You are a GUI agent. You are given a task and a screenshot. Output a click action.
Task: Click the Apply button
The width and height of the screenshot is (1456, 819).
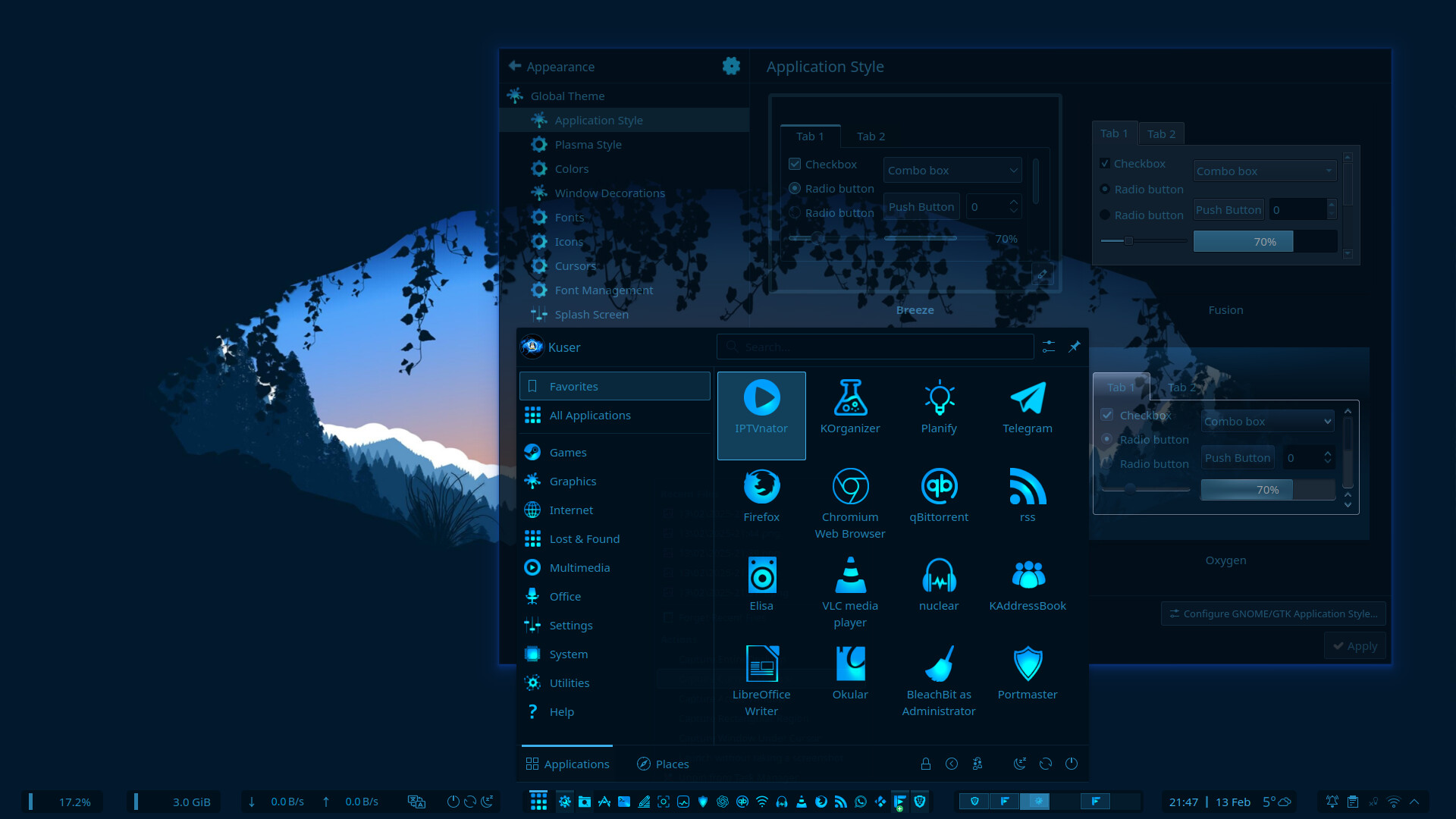[1354, 646]
